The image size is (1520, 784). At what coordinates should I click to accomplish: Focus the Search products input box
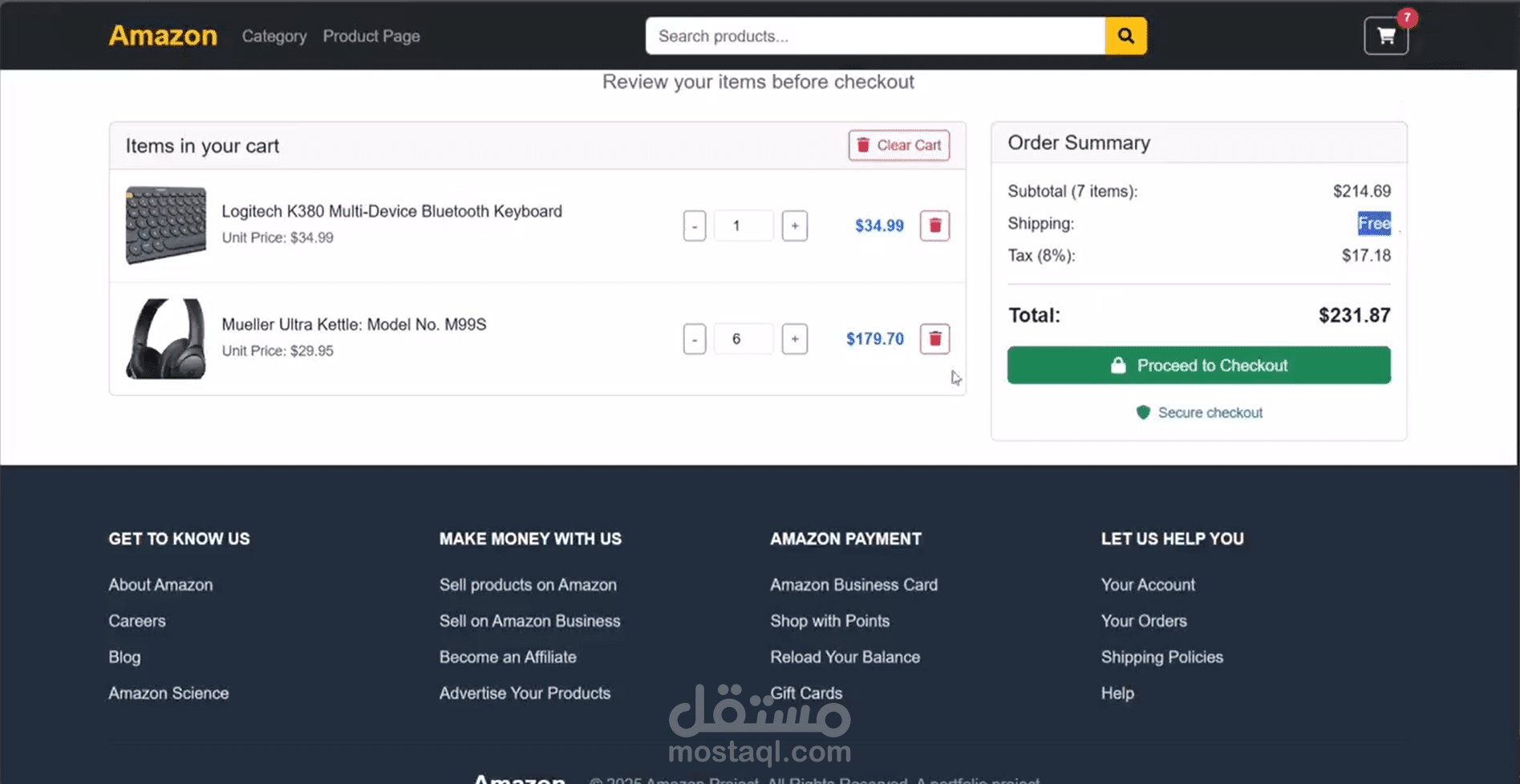coord(875,36)
